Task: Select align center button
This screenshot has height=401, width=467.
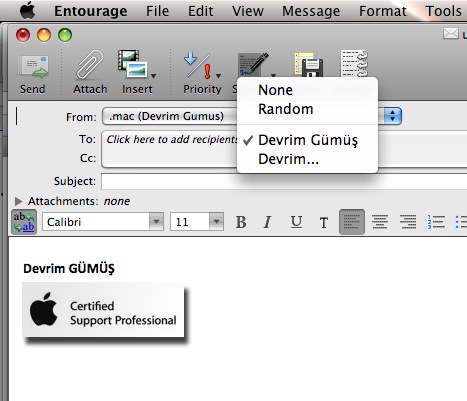Action: 380,222
